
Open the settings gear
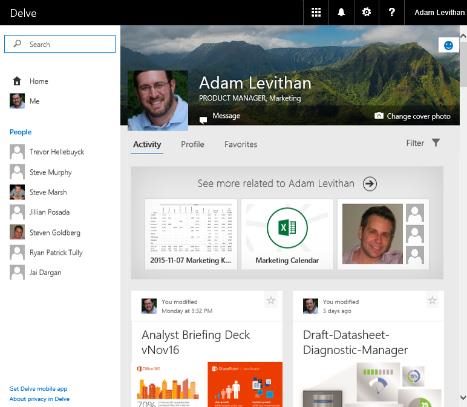click(x=366, y=12)
